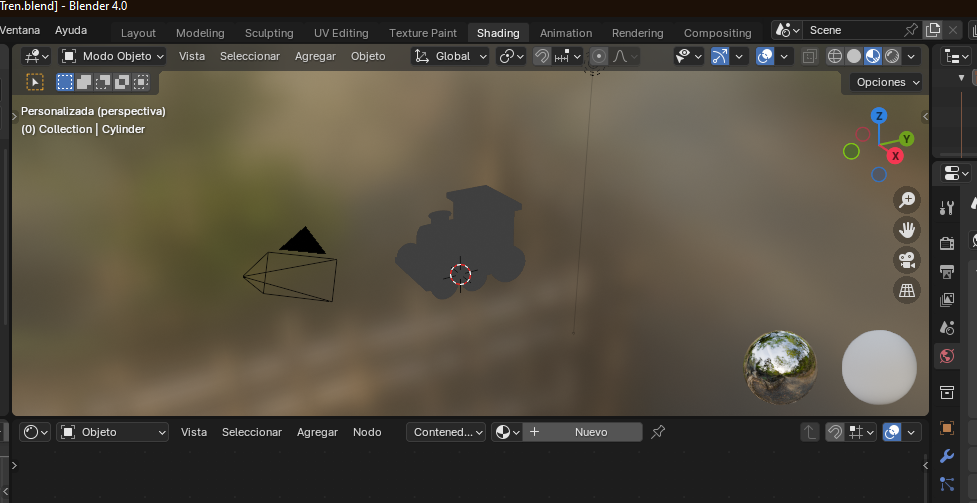Set selection mode to new selection
The image size is (977, 503).
65,82
